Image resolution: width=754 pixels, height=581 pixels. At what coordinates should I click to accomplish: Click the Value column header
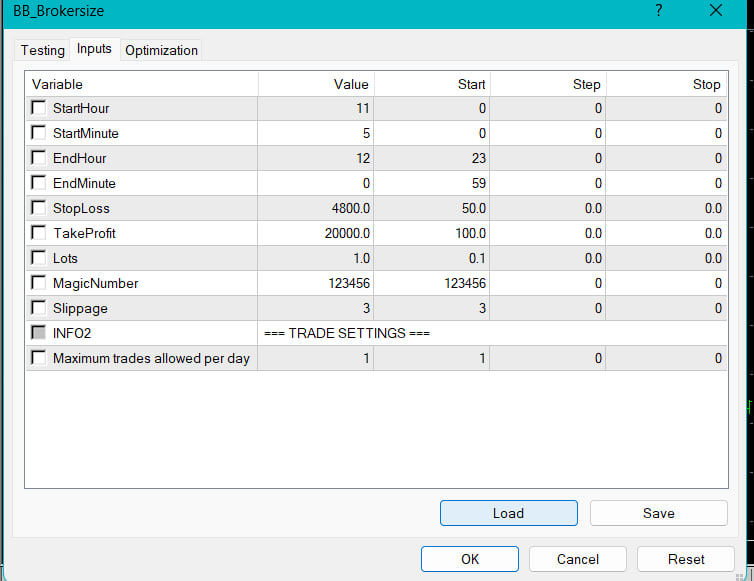click(x=316, y=84)
